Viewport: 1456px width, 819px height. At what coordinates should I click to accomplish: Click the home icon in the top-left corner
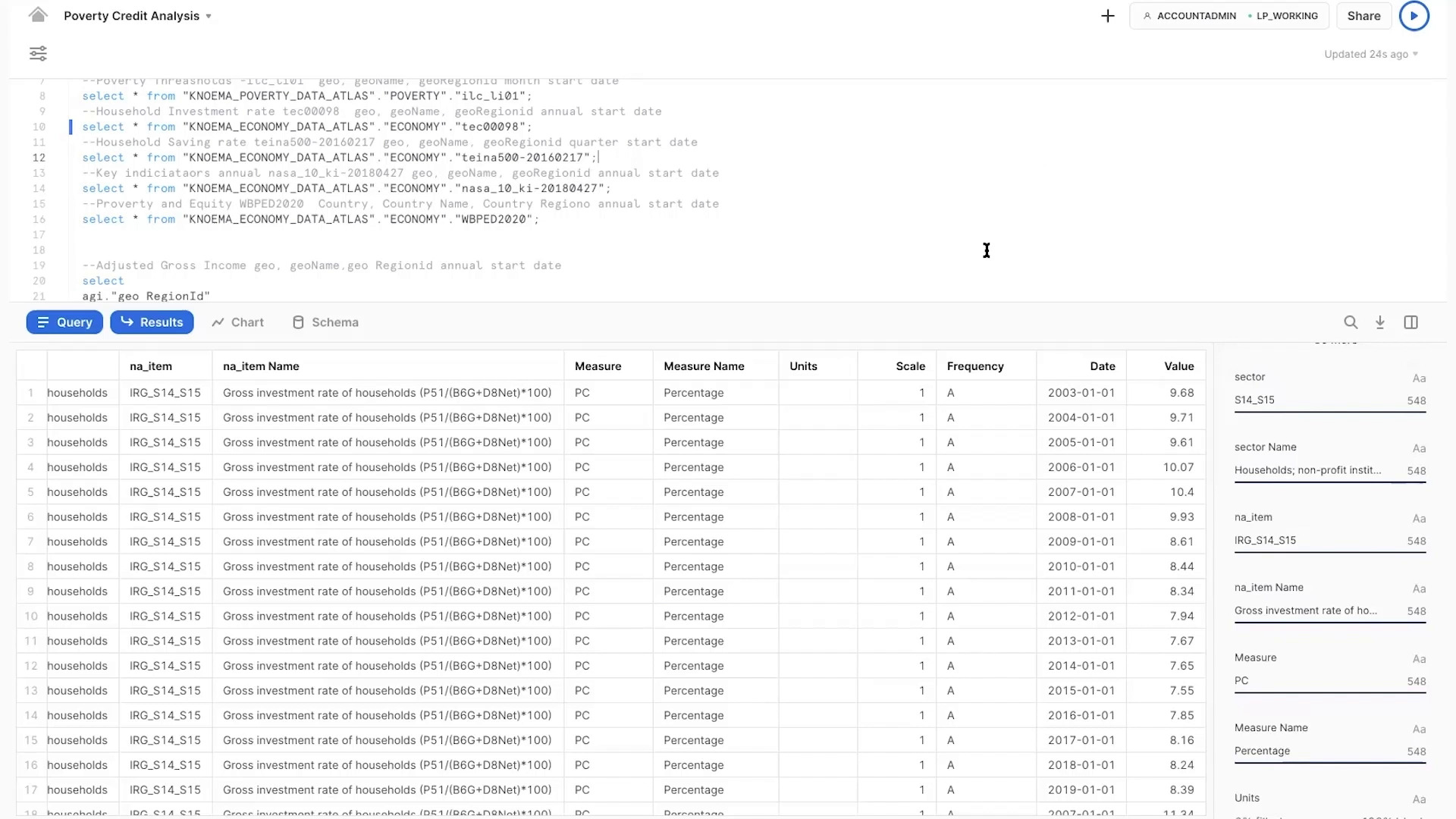point(38,15)
